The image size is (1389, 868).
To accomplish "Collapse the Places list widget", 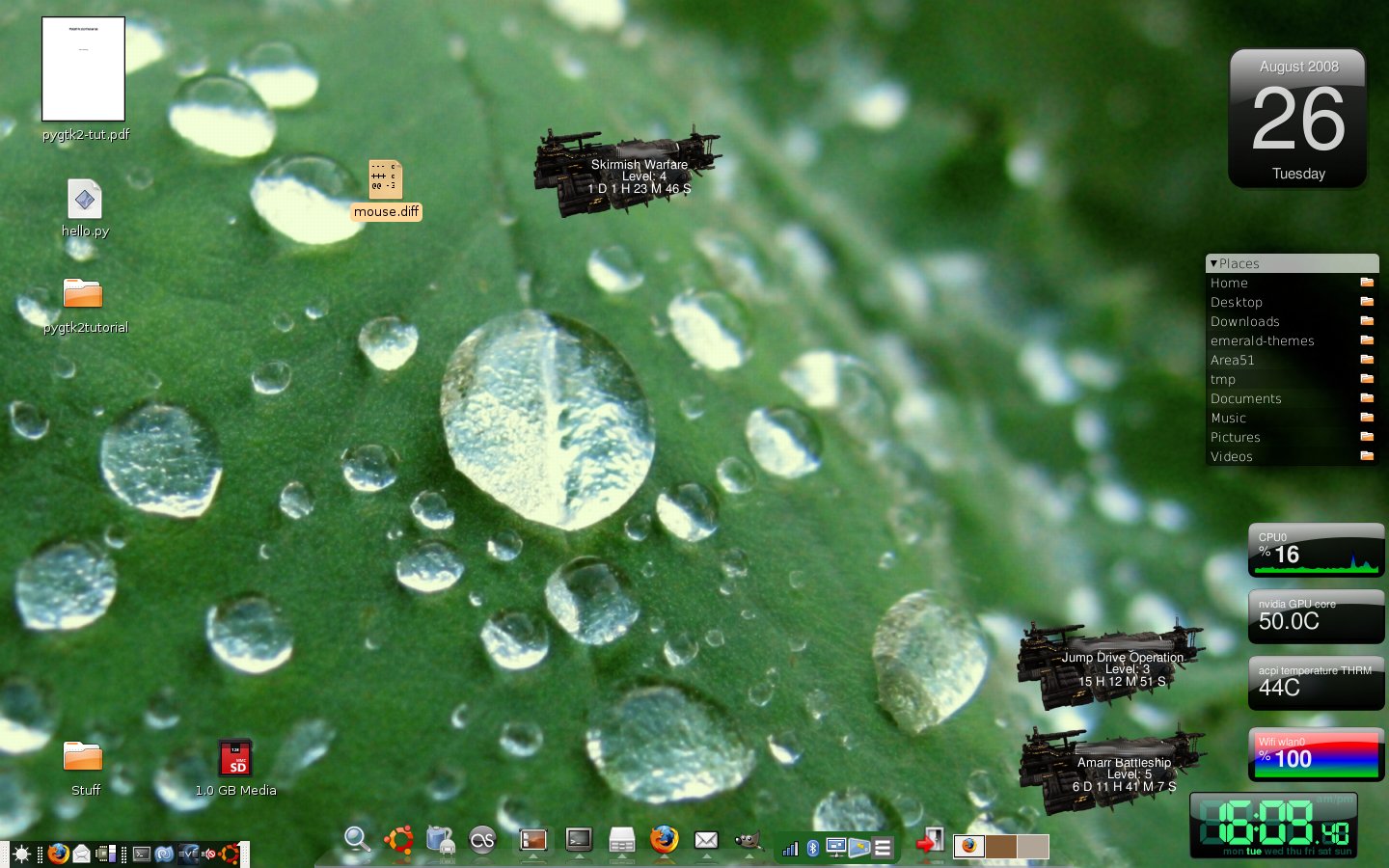I will click(x=1214, y=263).
